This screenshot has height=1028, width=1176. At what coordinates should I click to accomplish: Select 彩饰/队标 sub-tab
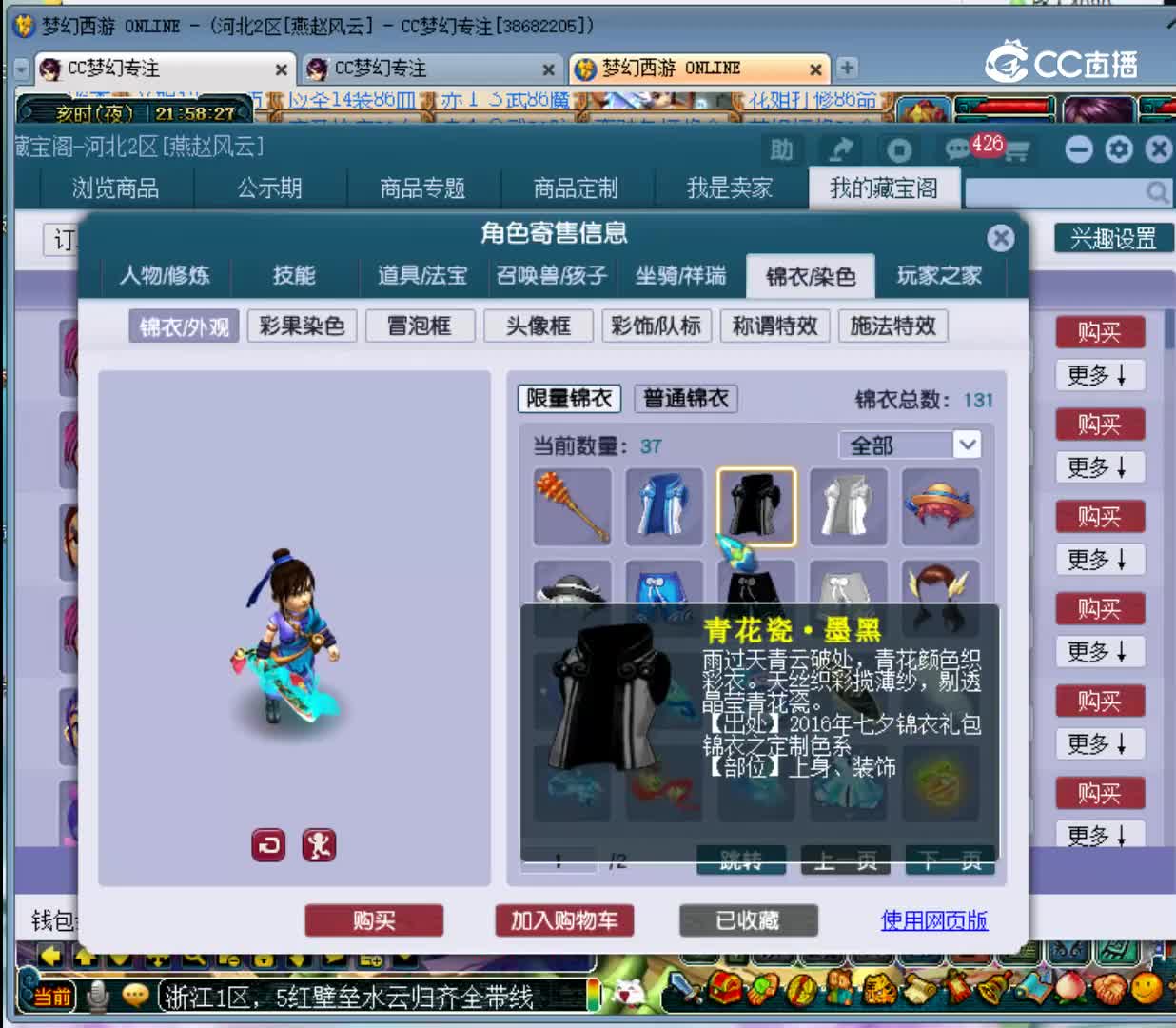coord(657,326)
